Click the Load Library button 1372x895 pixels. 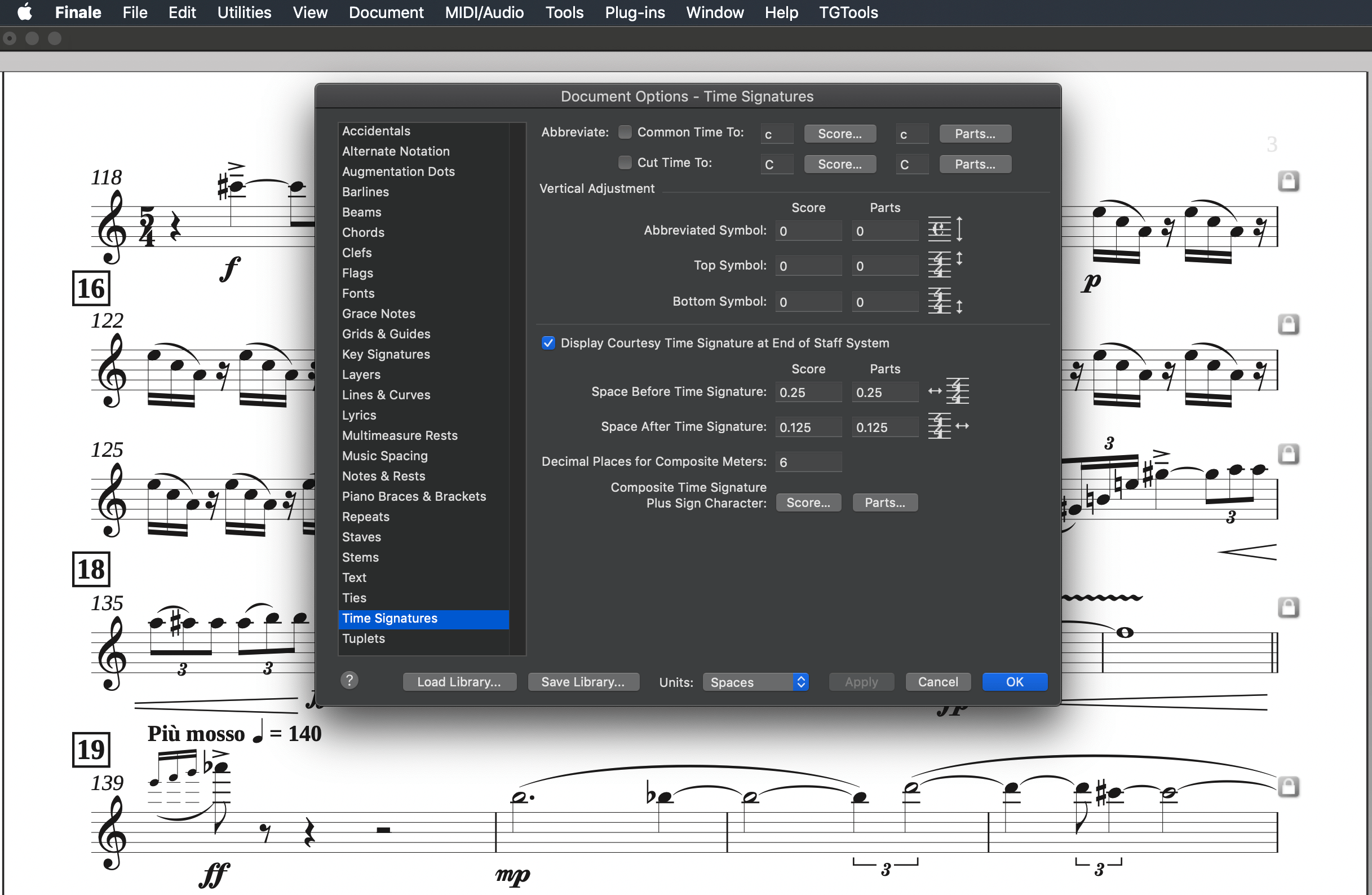pyautogui.click(x=459, y=682)
